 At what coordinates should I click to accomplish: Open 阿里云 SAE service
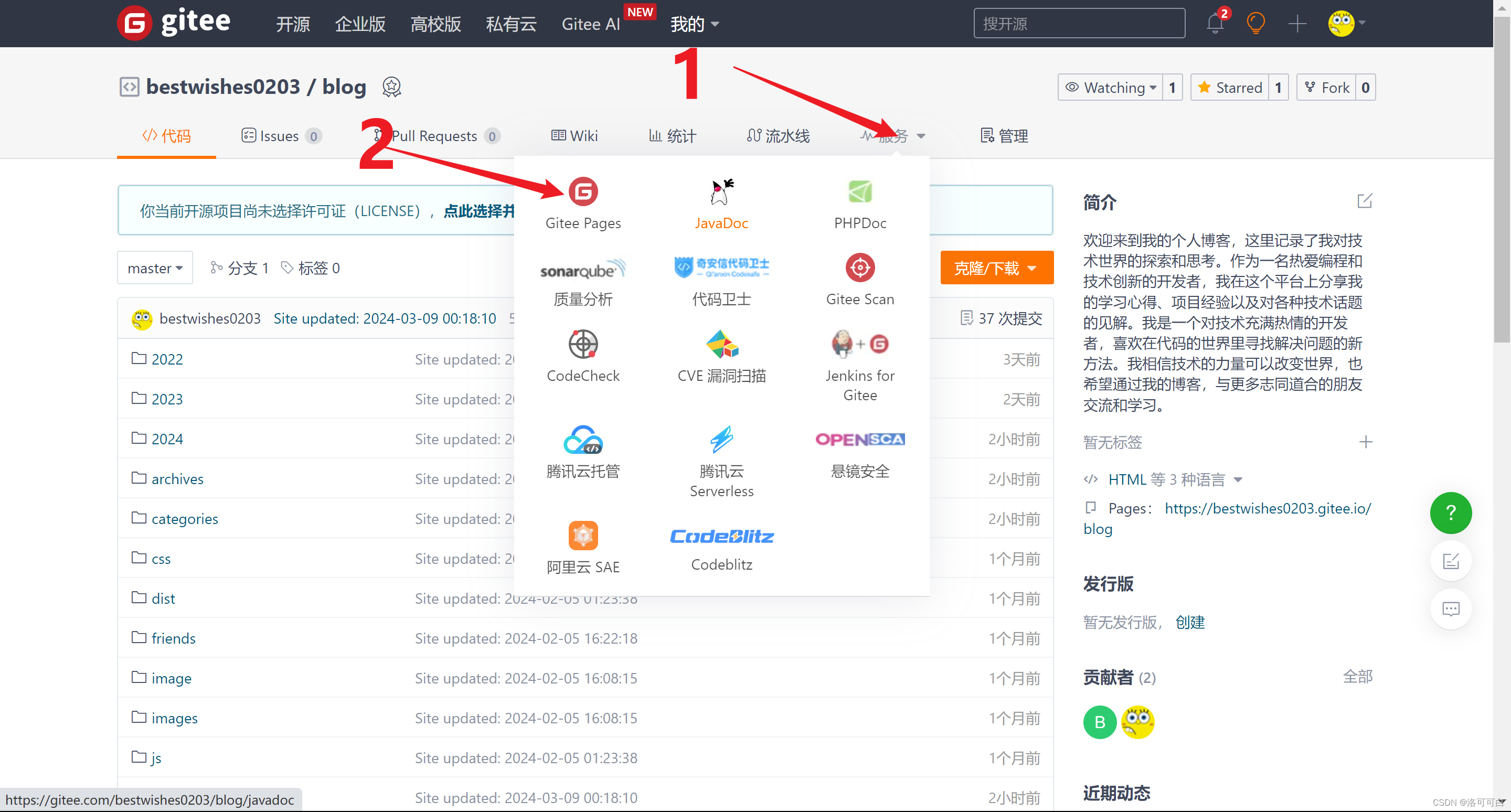[582, 548]
